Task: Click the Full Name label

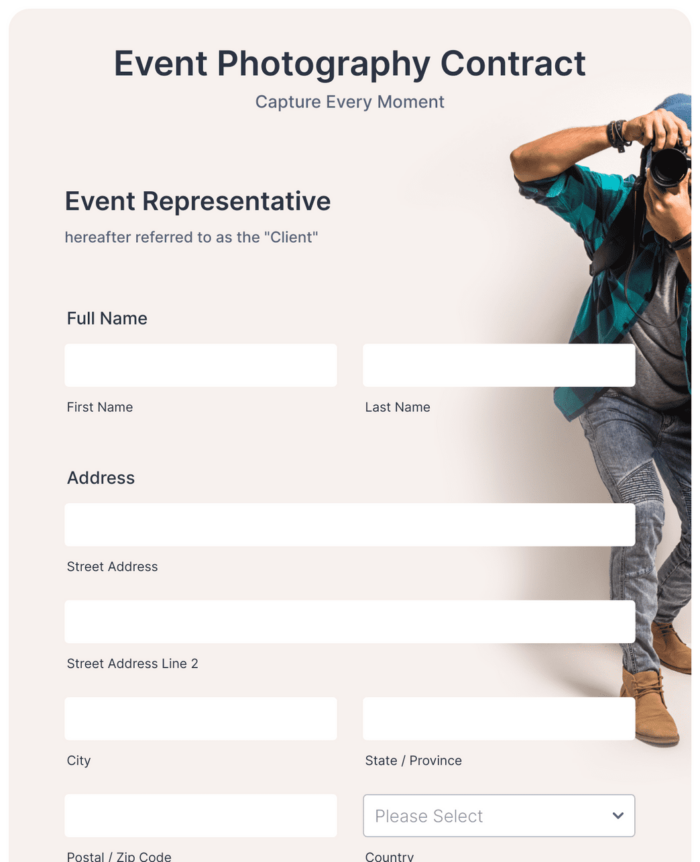Action: click(107, 318)
